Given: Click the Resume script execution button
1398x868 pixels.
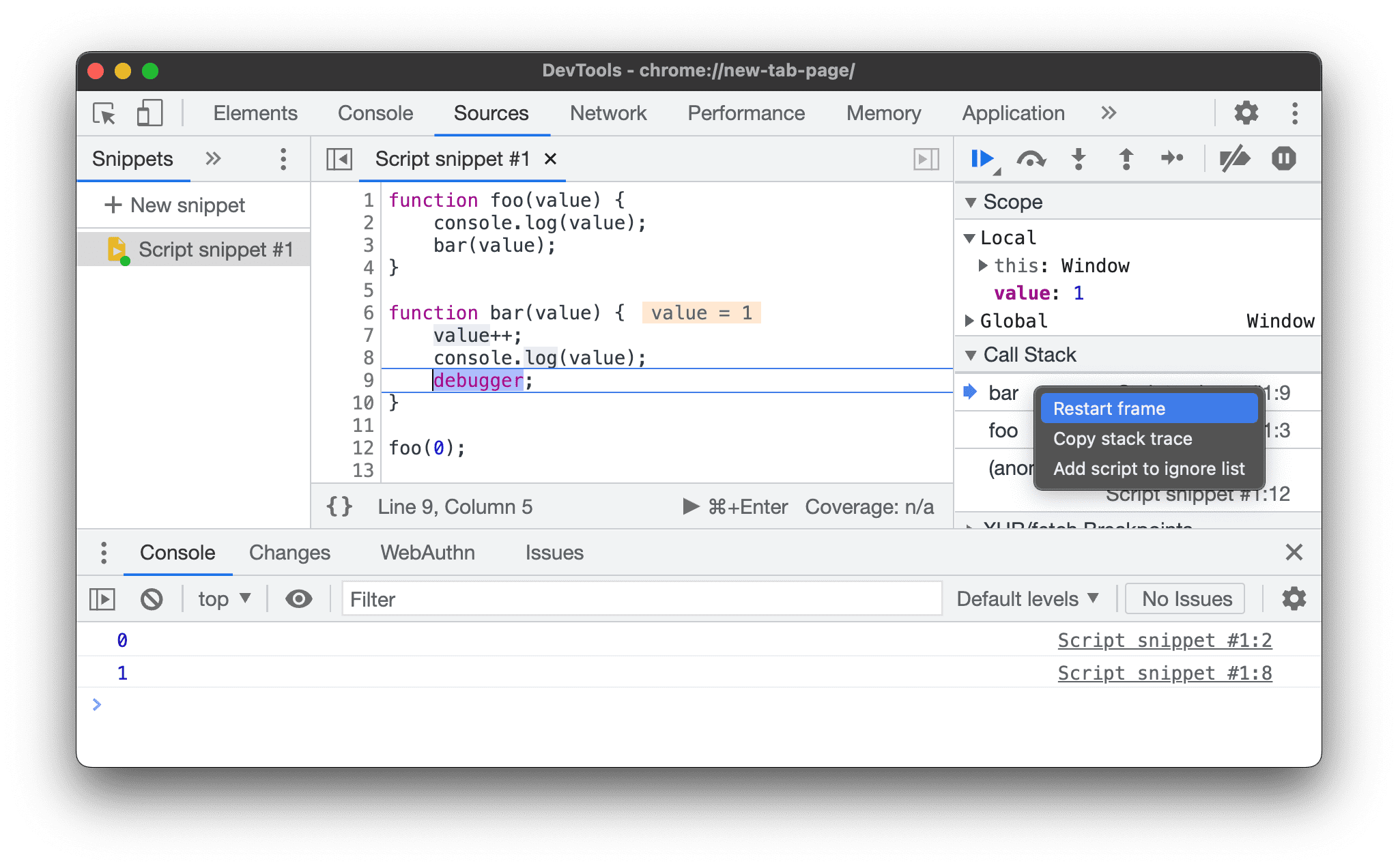Looking at the screenshot, I should pyautogui.click(x=980, y=158).
